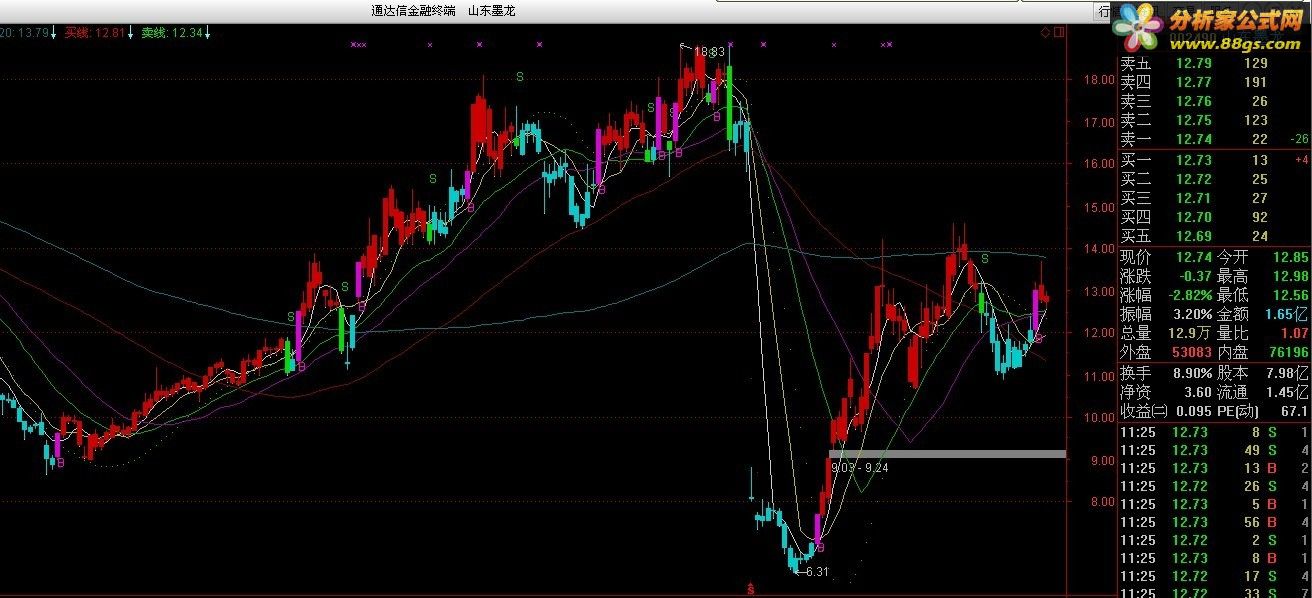Select the 买五 12.69 order row

point(1213,236)
